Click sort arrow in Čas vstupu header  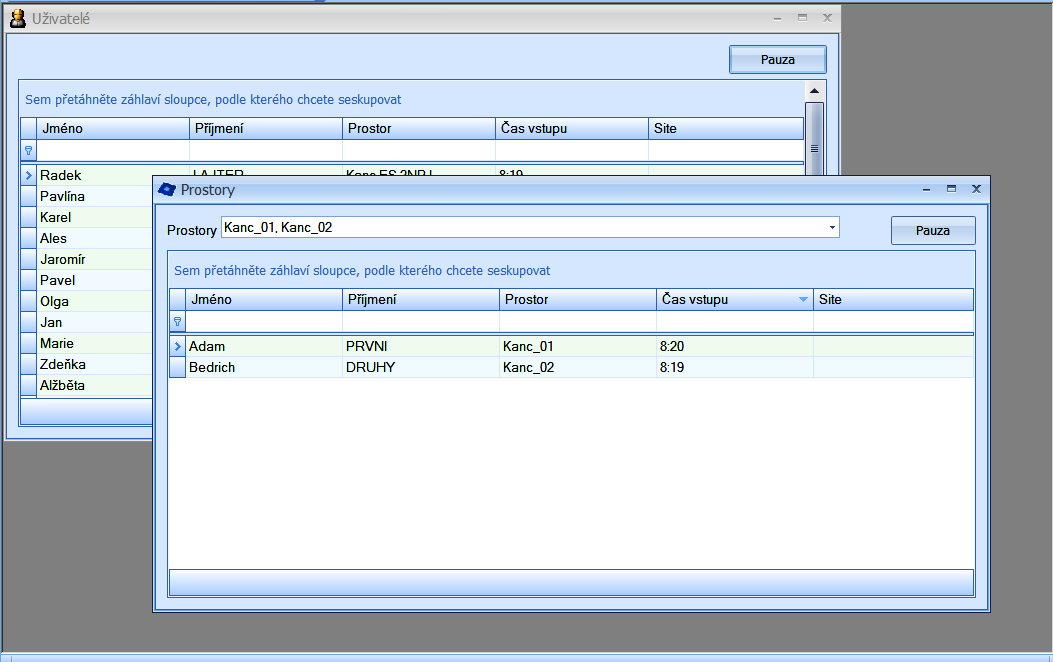tap(803, 300)
